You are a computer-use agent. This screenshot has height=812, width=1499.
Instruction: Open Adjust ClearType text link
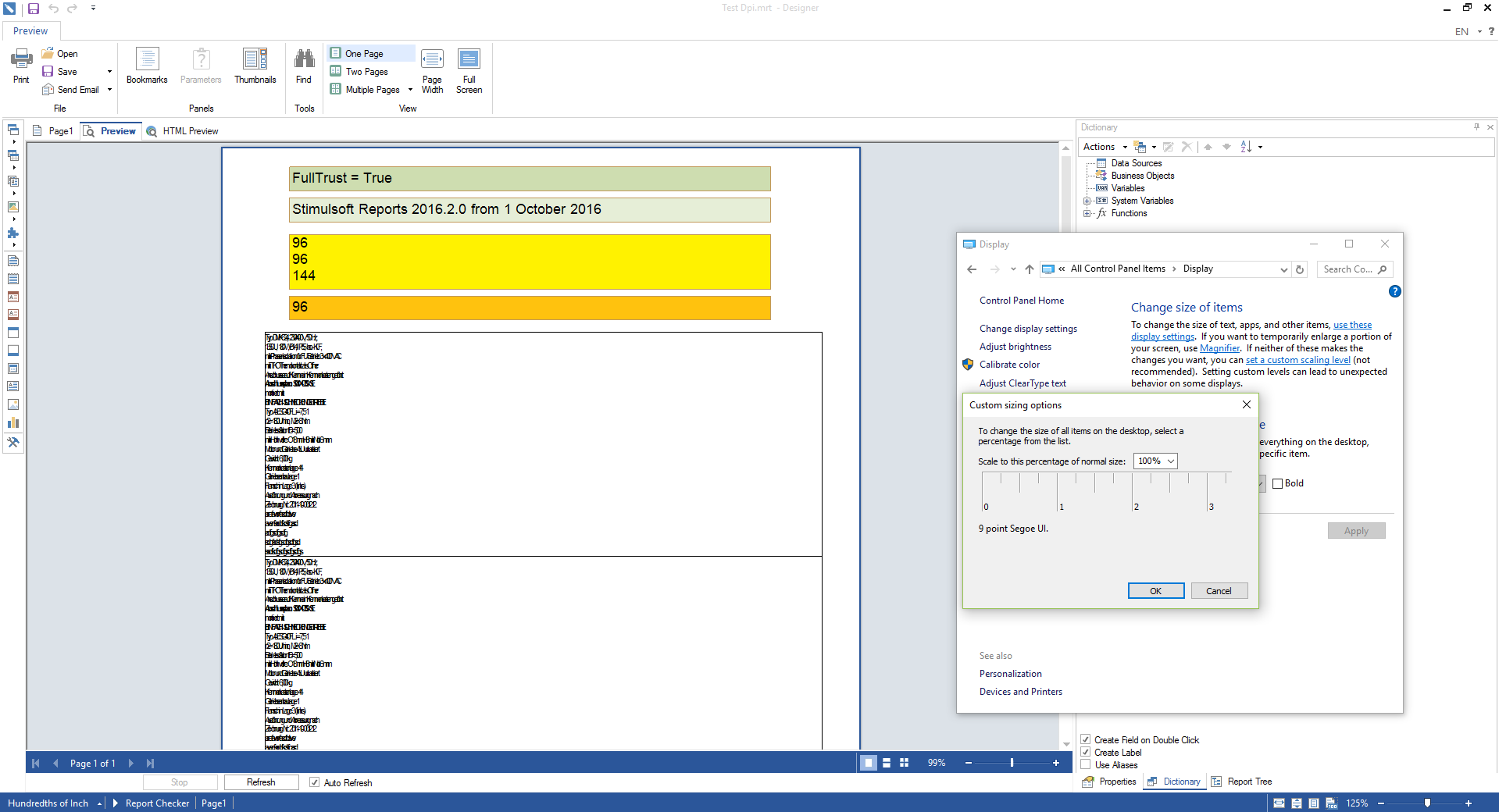[1023, 383]
